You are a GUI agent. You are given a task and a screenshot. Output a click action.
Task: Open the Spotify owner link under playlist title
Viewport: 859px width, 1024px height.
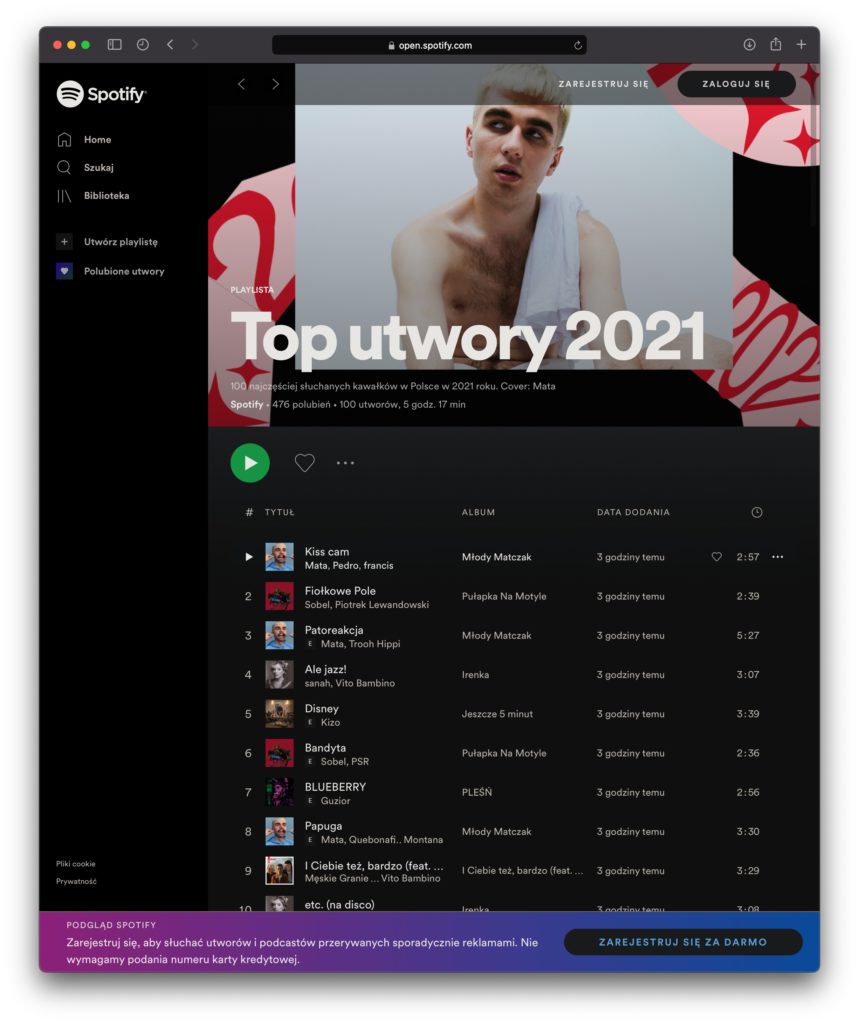(246, 404)
